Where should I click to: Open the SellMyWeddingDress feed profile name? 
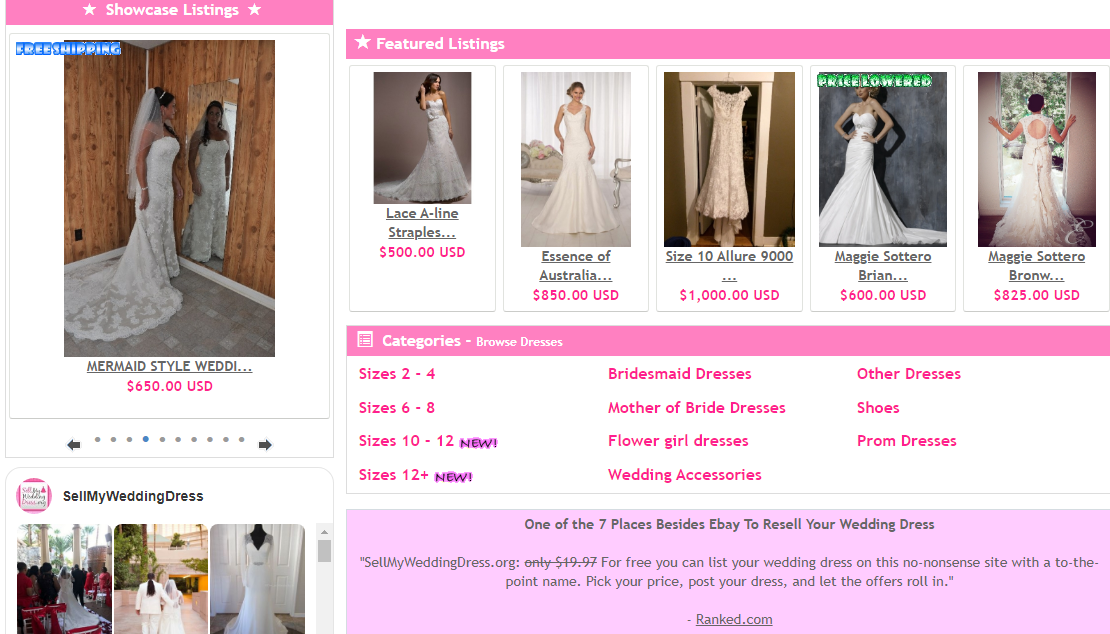133,496
